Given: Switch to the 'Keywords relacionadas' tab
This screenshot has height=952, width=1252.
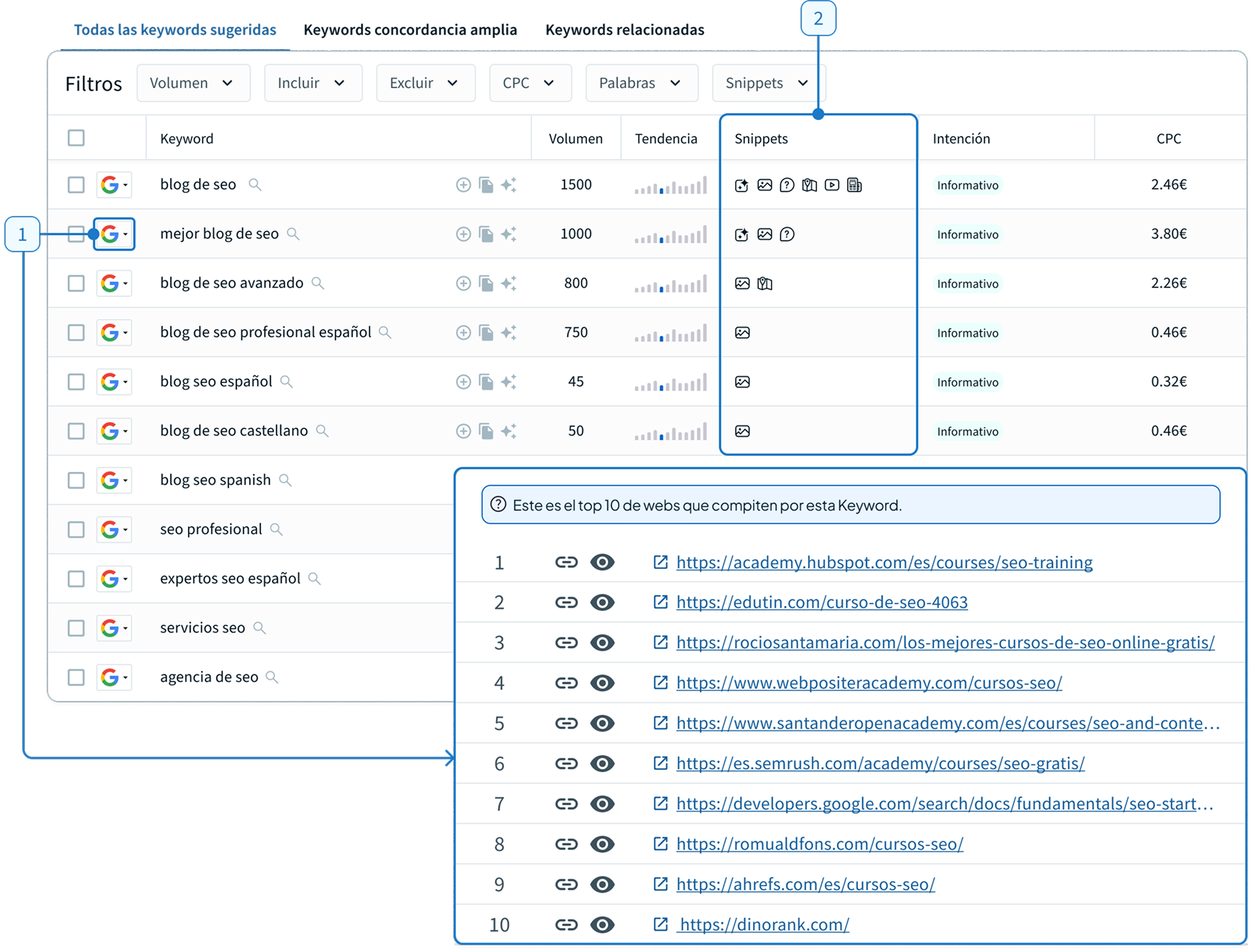Looking at the screenshot, I should 624,30.
